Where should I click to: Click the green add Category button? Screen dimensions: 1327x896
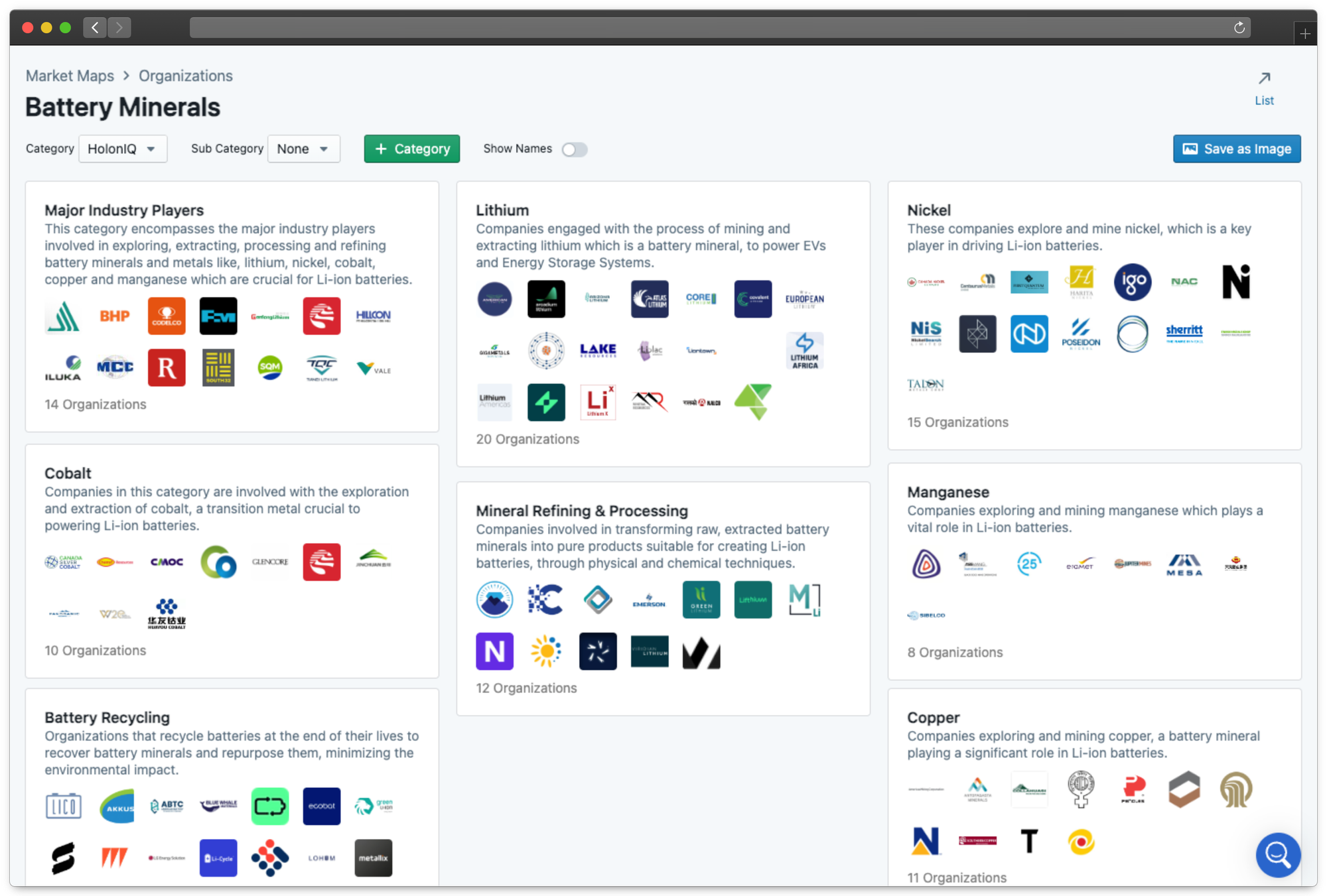point(411,149)
